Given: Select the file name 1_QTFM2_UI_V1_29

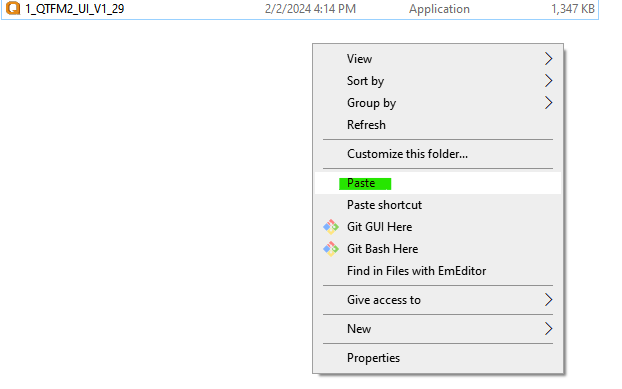Looking at the screenshot, I should (75, 9).
